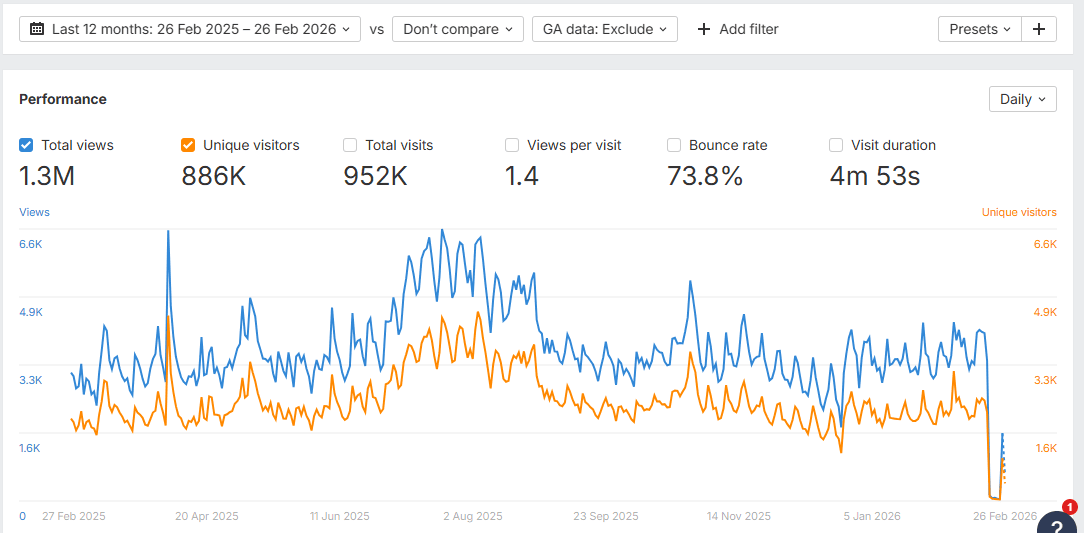Change the Daily granularity dropdown
The height and width of the screenshot is (533, 1084).
coord(1022,99)
